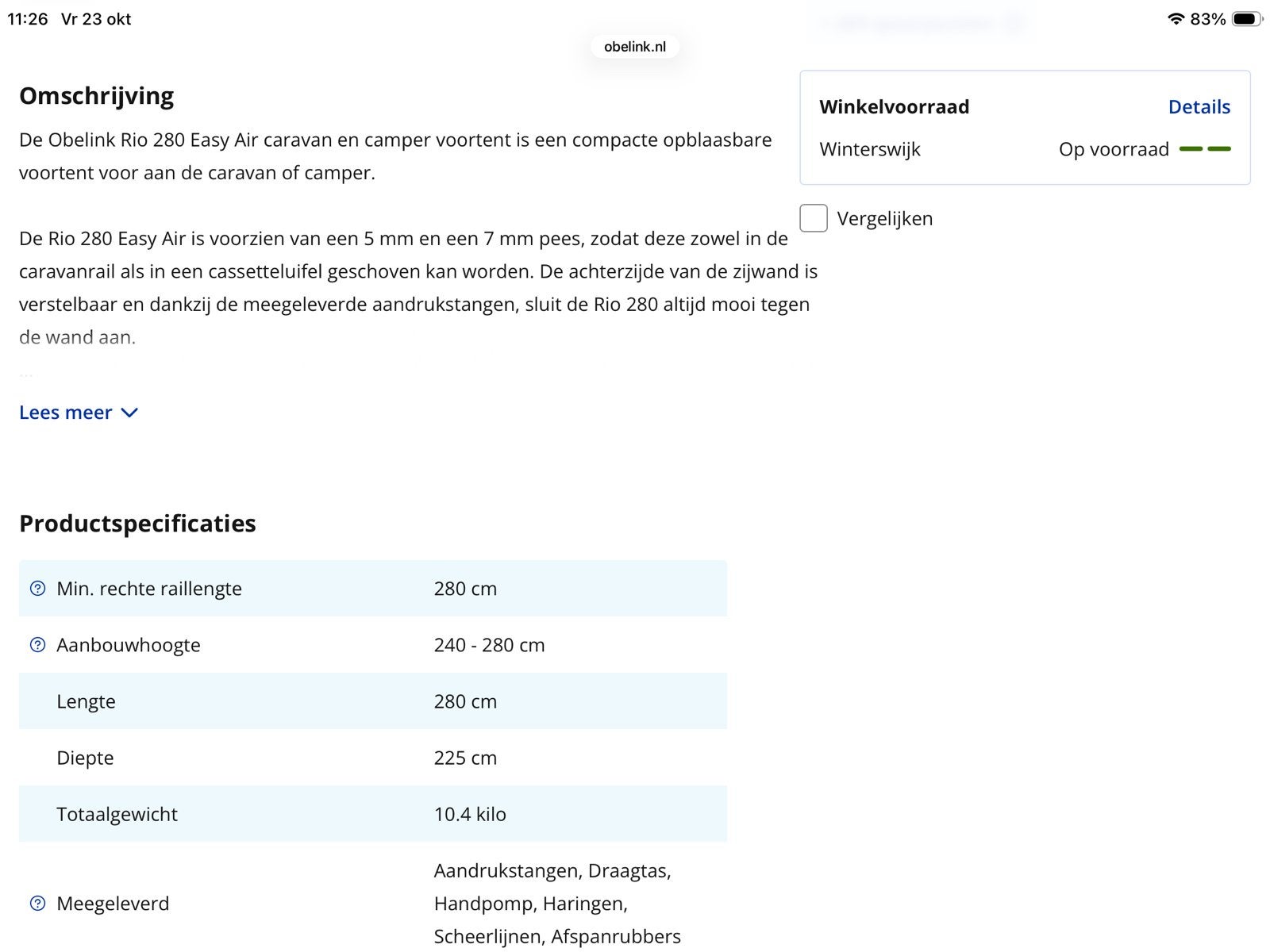Select the Meegeleverd label
This screenshot has height=952, width=1270.
click(x=113, y=904)
